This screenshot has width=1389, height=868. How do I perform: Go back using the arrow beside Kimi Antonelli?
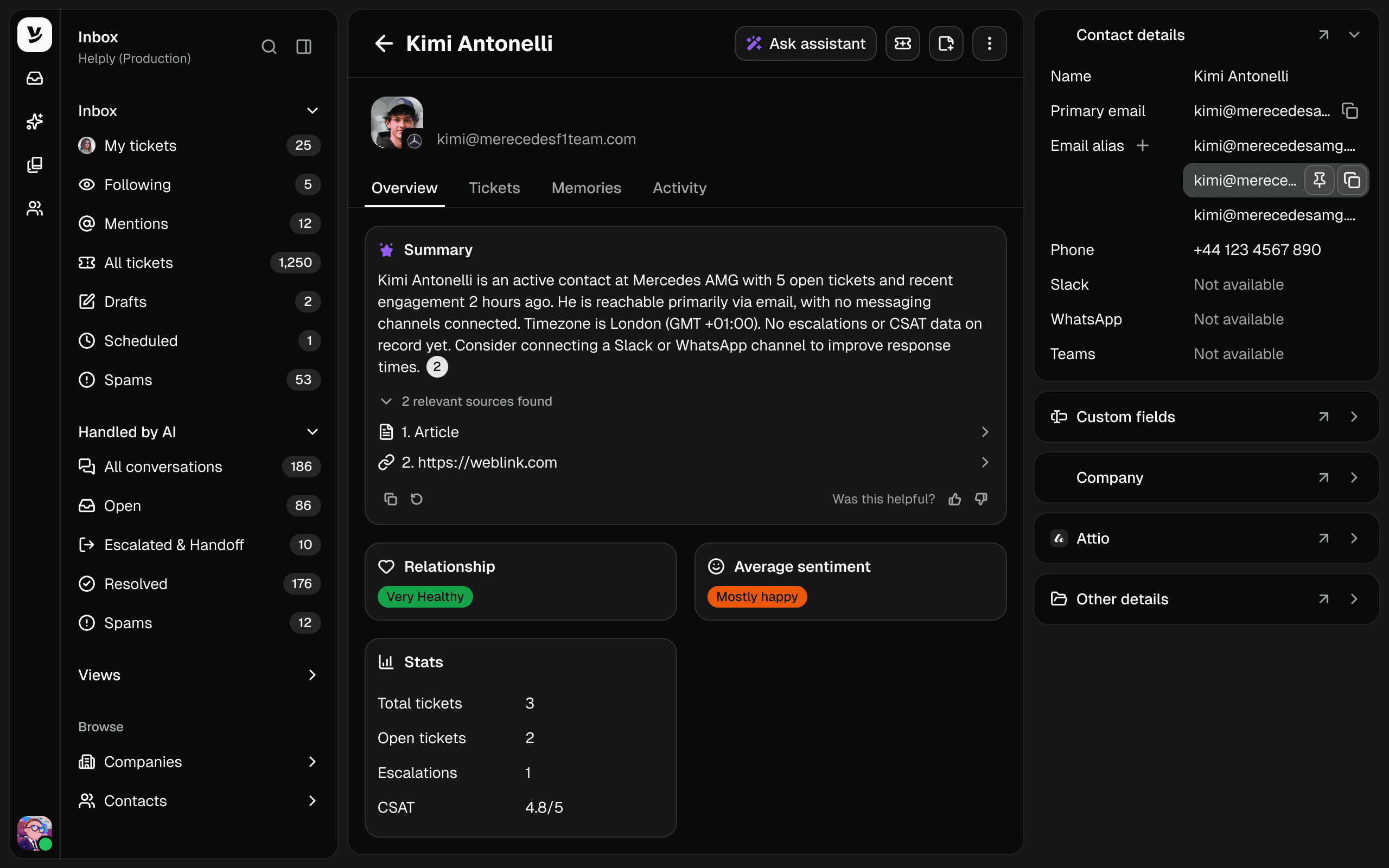click(x=384, y=43)
